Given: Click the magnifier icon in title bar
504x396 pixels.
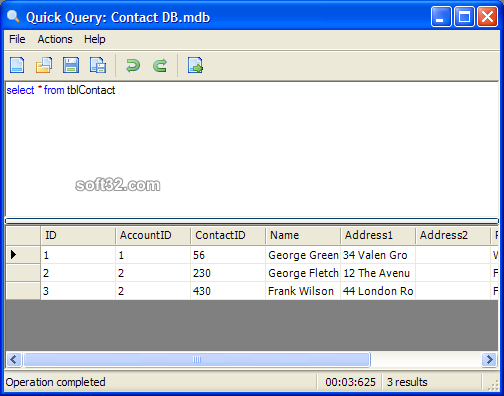Looking at the screenshot, I should 13,17.
